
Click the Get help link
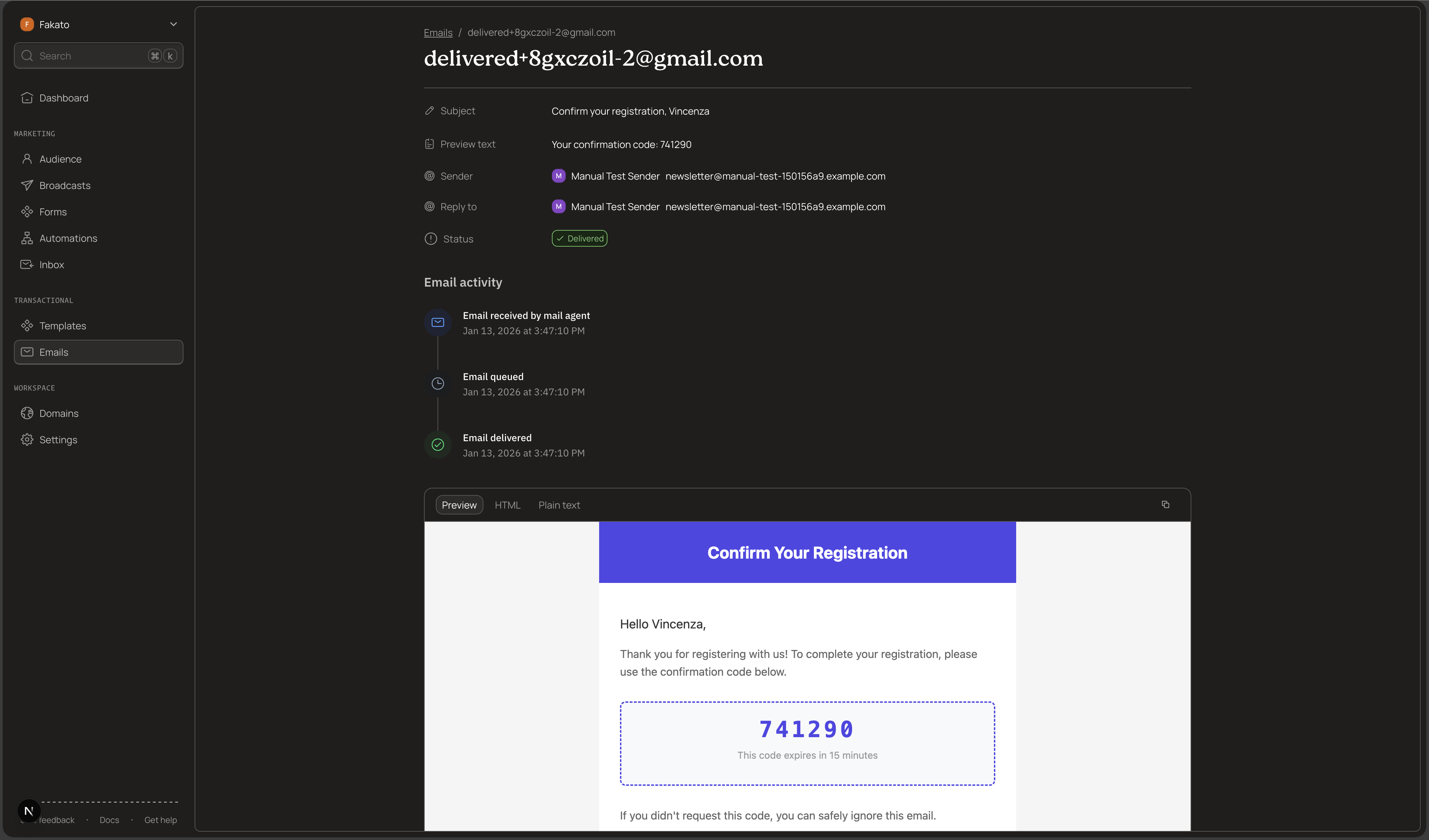click(161, 820)
